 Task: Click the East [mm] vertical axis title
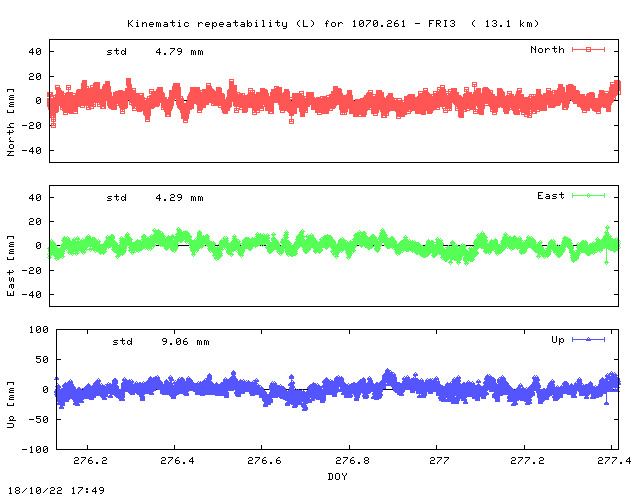tap(11, 265)
